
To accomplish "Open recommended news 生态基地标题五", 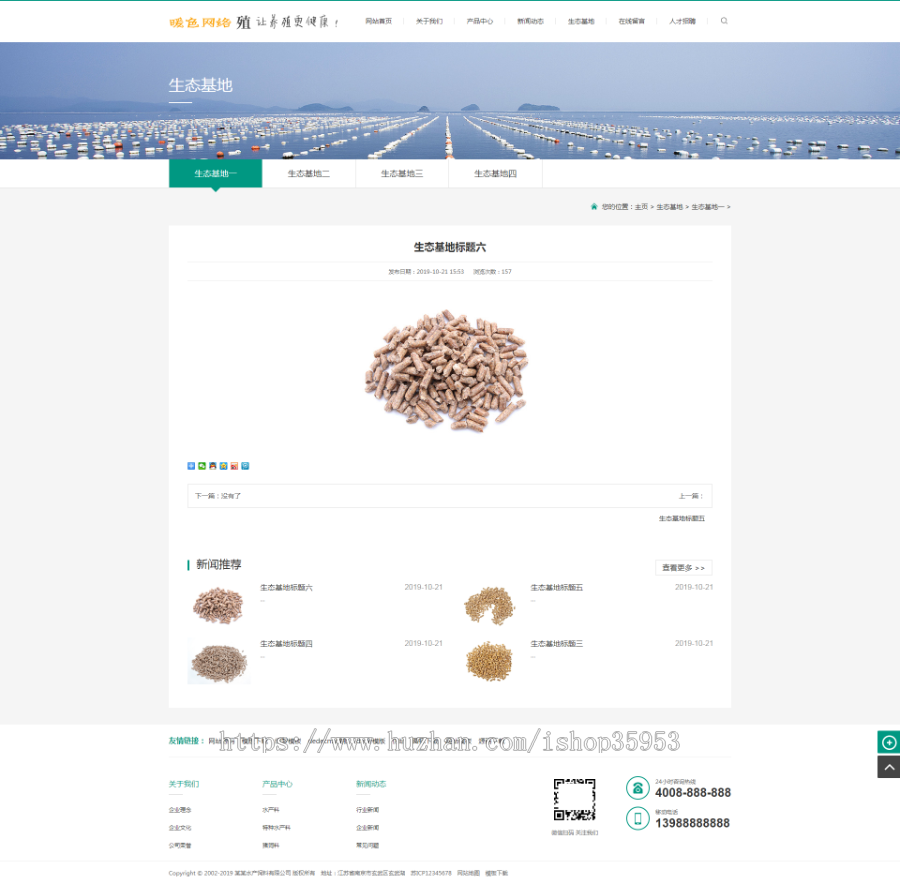I will (557, 588).
